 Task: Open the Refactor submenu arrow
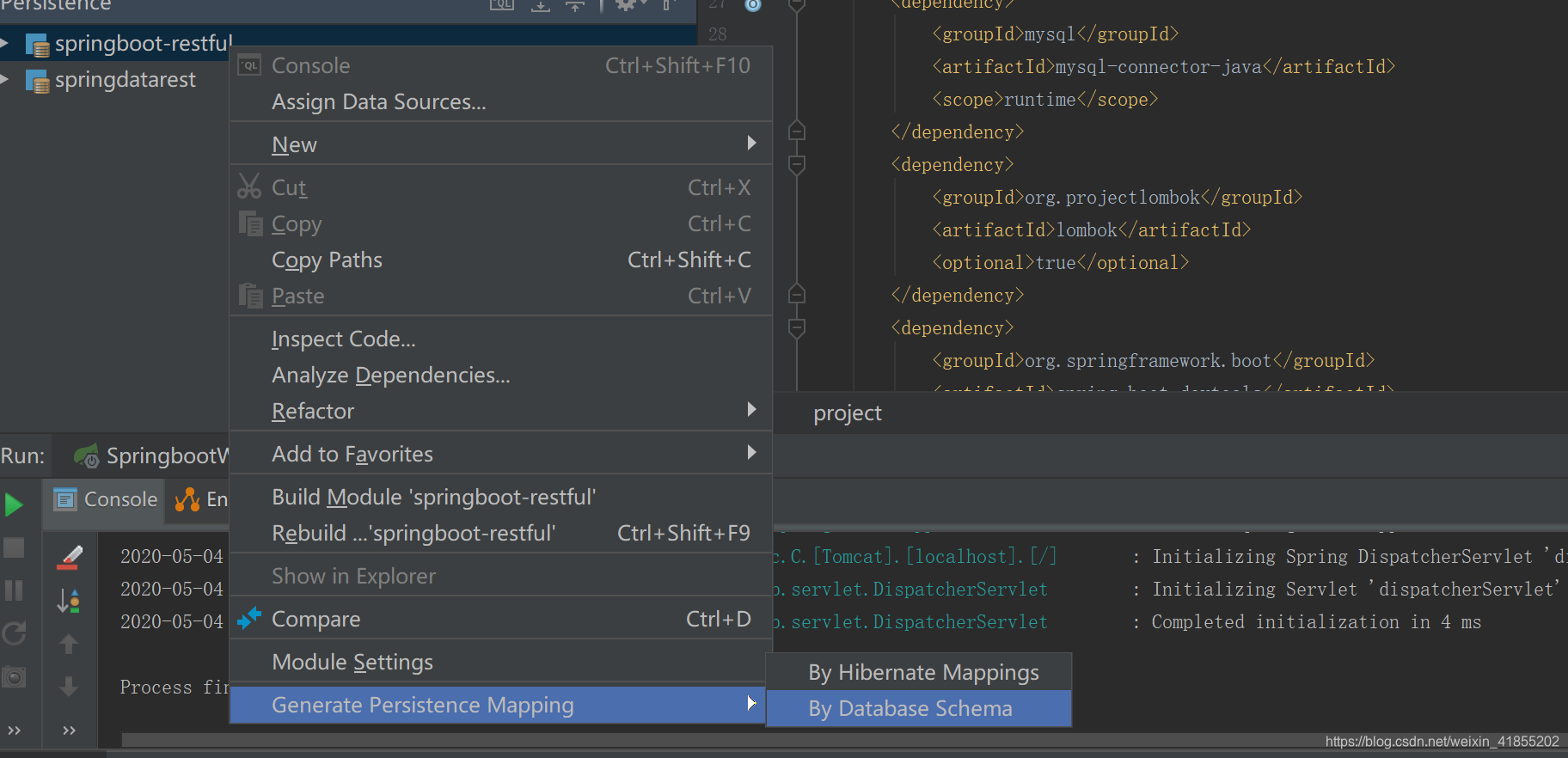tap(752, 409)
